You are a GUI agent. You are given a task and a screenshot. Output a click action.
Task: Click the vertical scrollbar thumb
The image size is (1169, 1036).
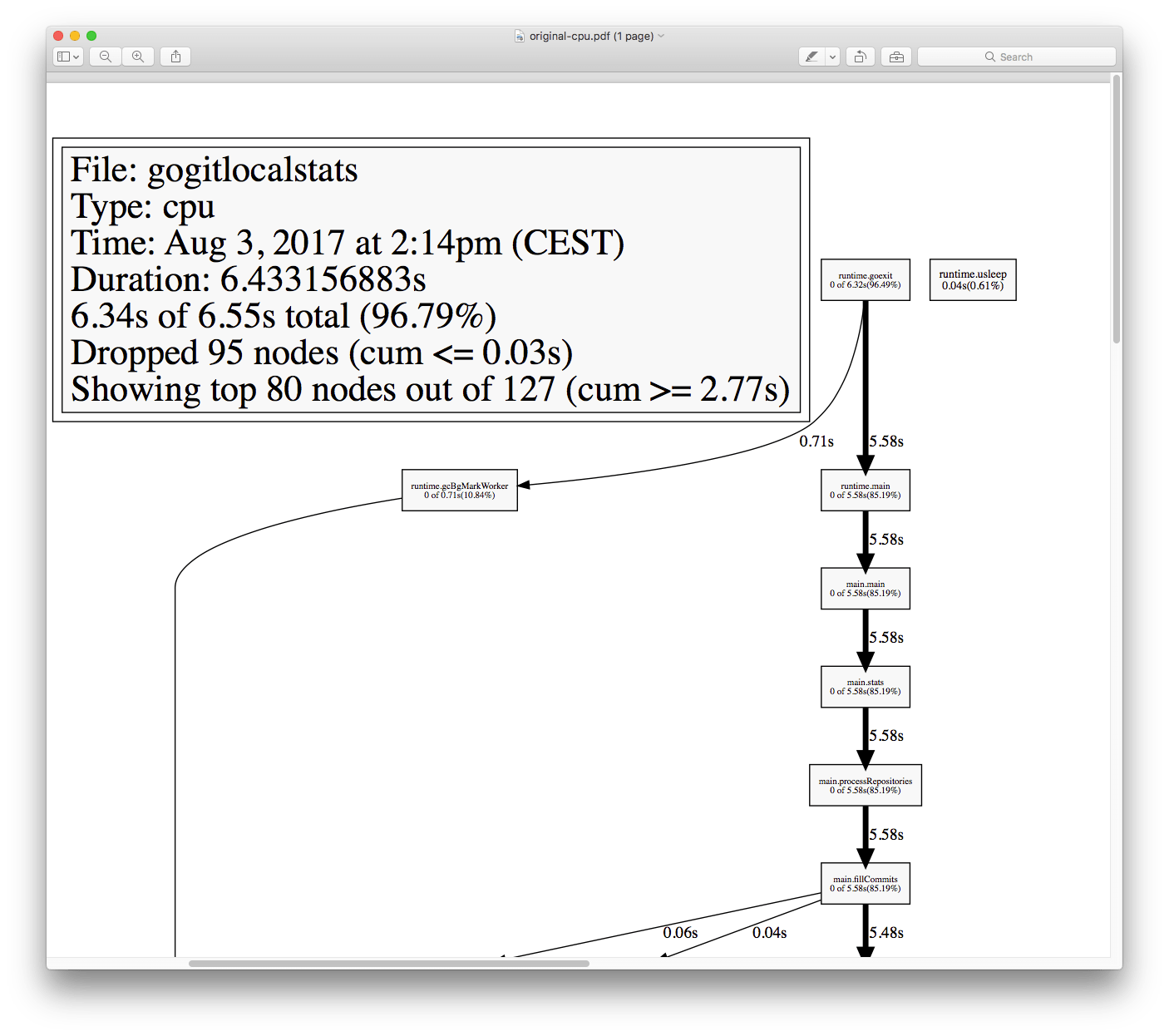(1117, 208)
